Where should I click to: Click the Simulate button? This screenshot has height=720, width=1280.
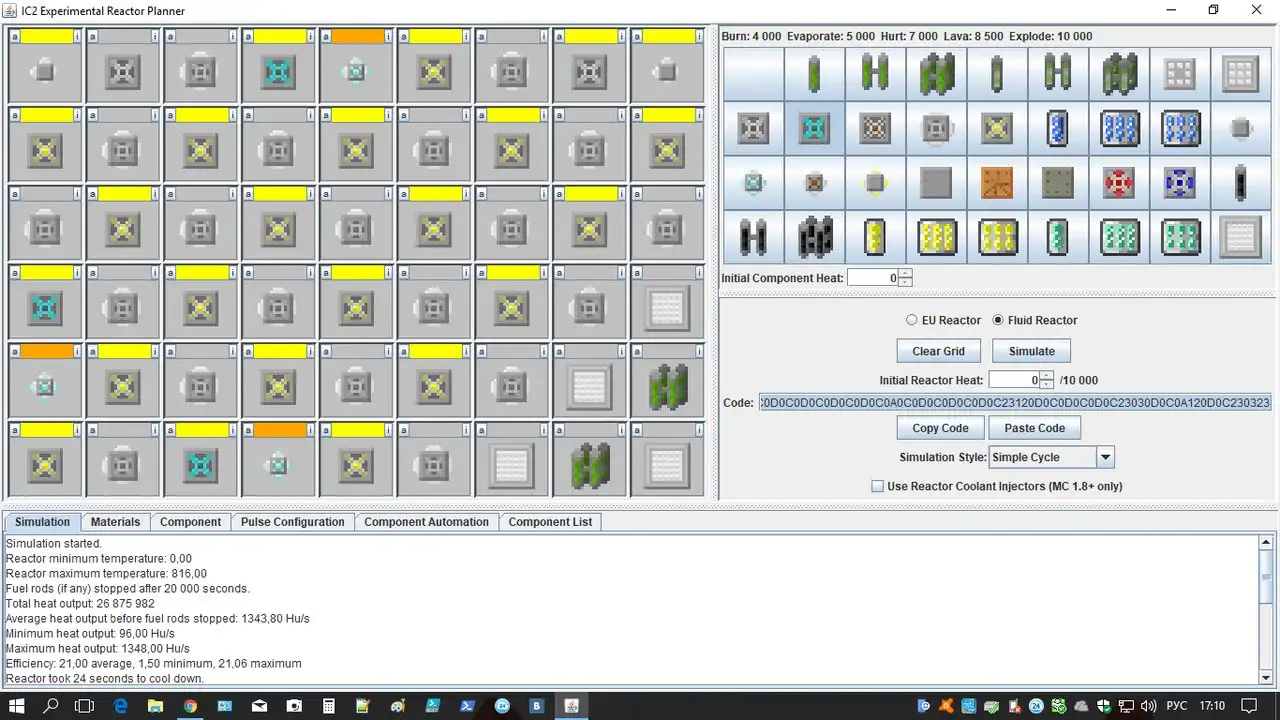(x=1031, y=351)
